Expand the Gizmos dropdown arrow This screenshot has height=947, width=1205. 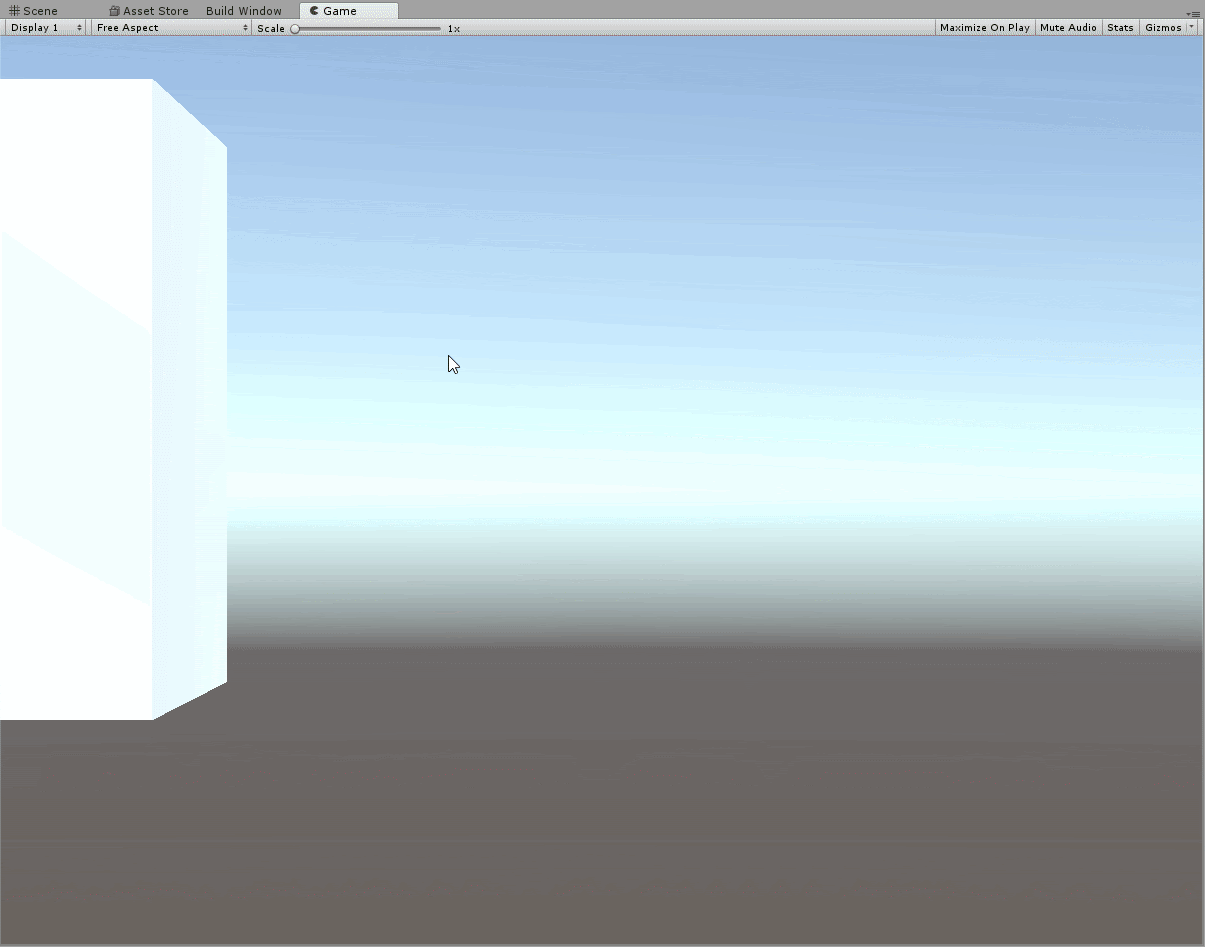point(1190,28)
